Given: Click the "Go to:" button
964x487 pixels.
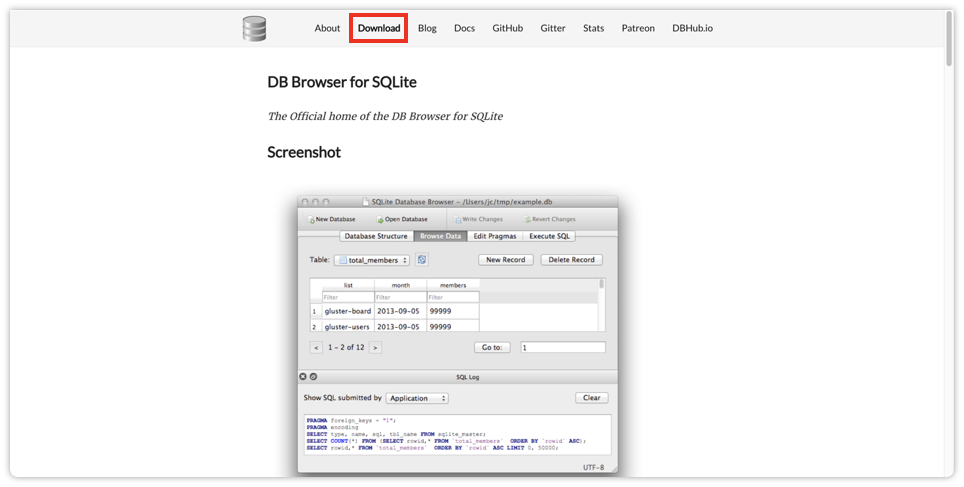Looking at the screenshot, I should click(492, 347).
